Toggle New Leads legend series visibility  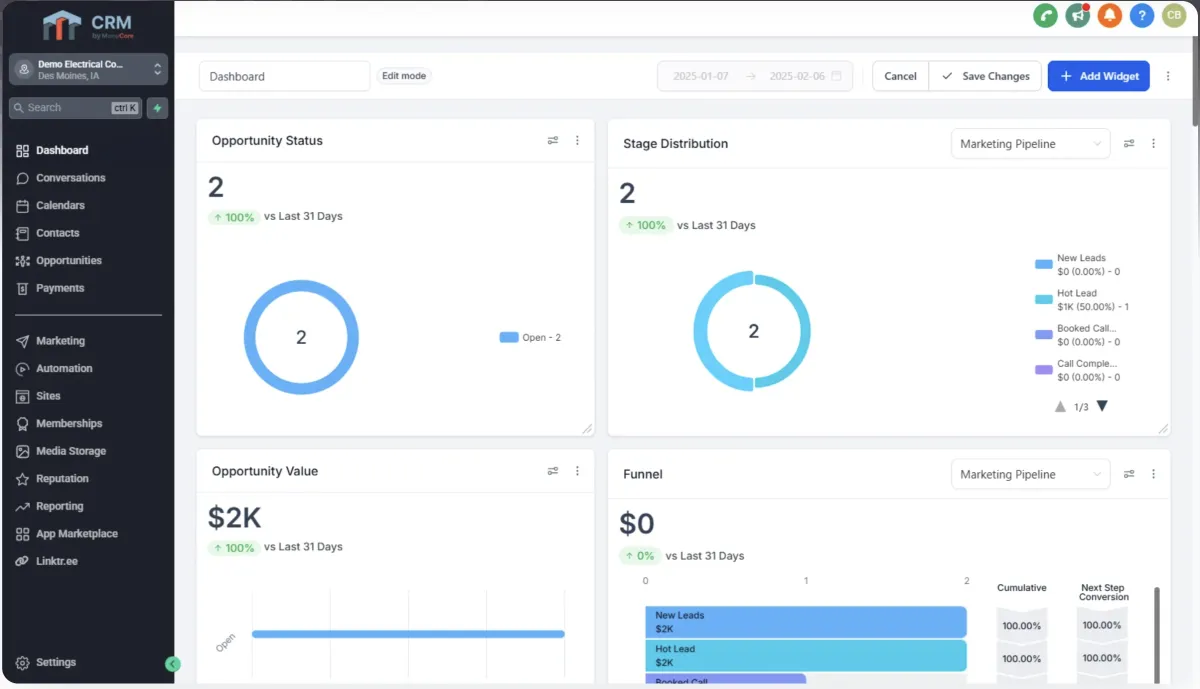[1078, 265]
